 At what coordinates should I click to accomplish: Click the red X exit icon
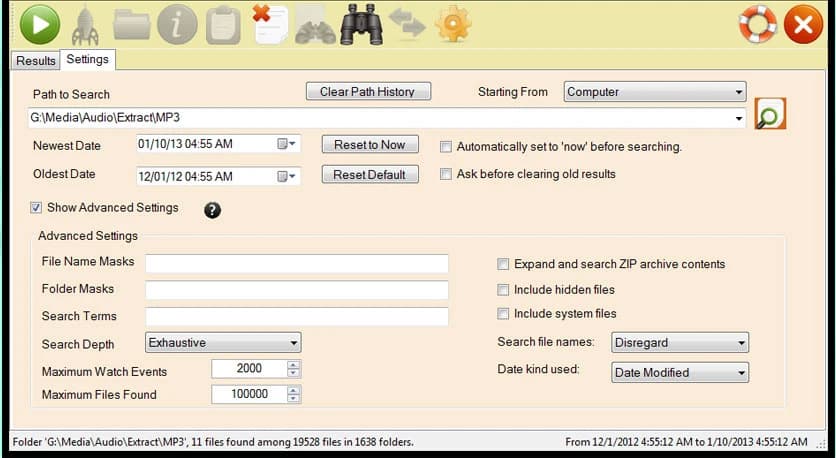803,25
